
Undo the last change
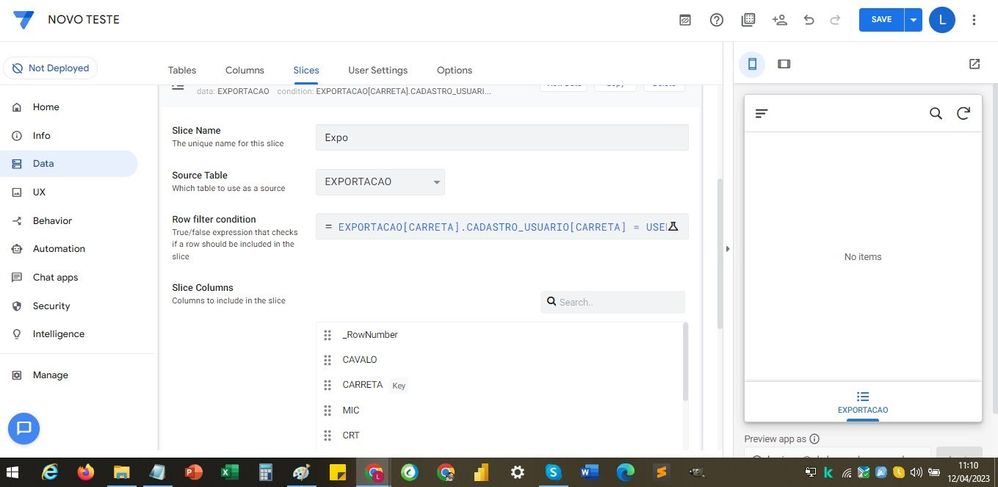point(809,20)
